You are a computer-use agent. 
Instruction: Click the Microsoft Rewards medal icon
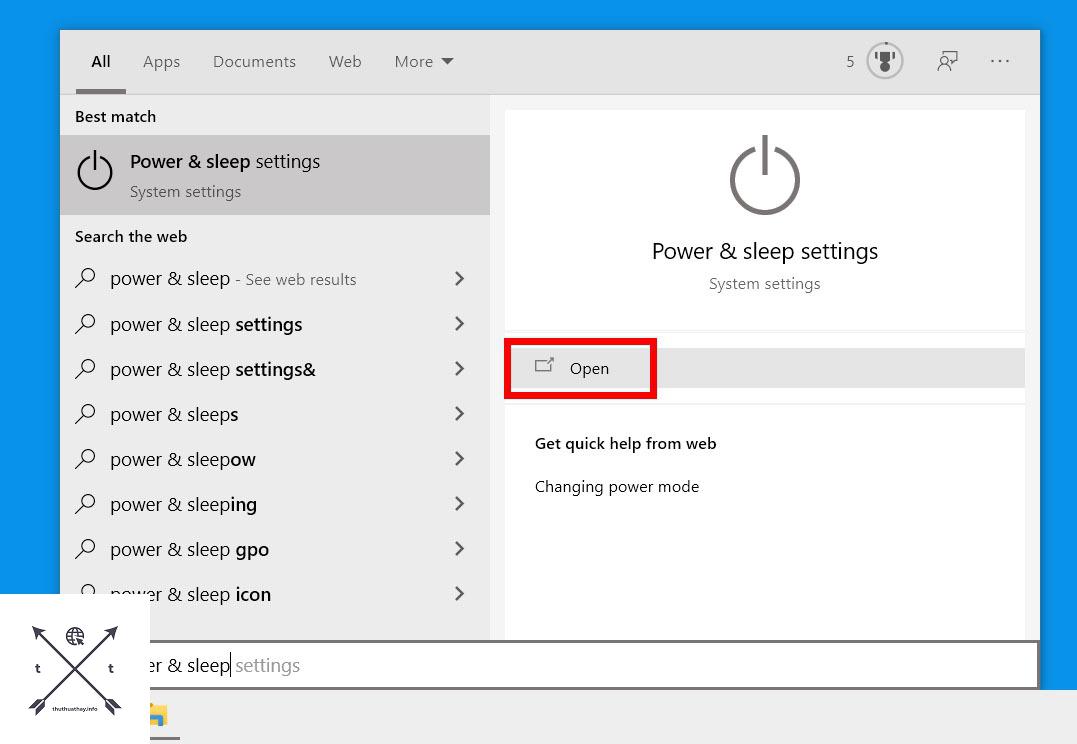(x=884, y=61)
